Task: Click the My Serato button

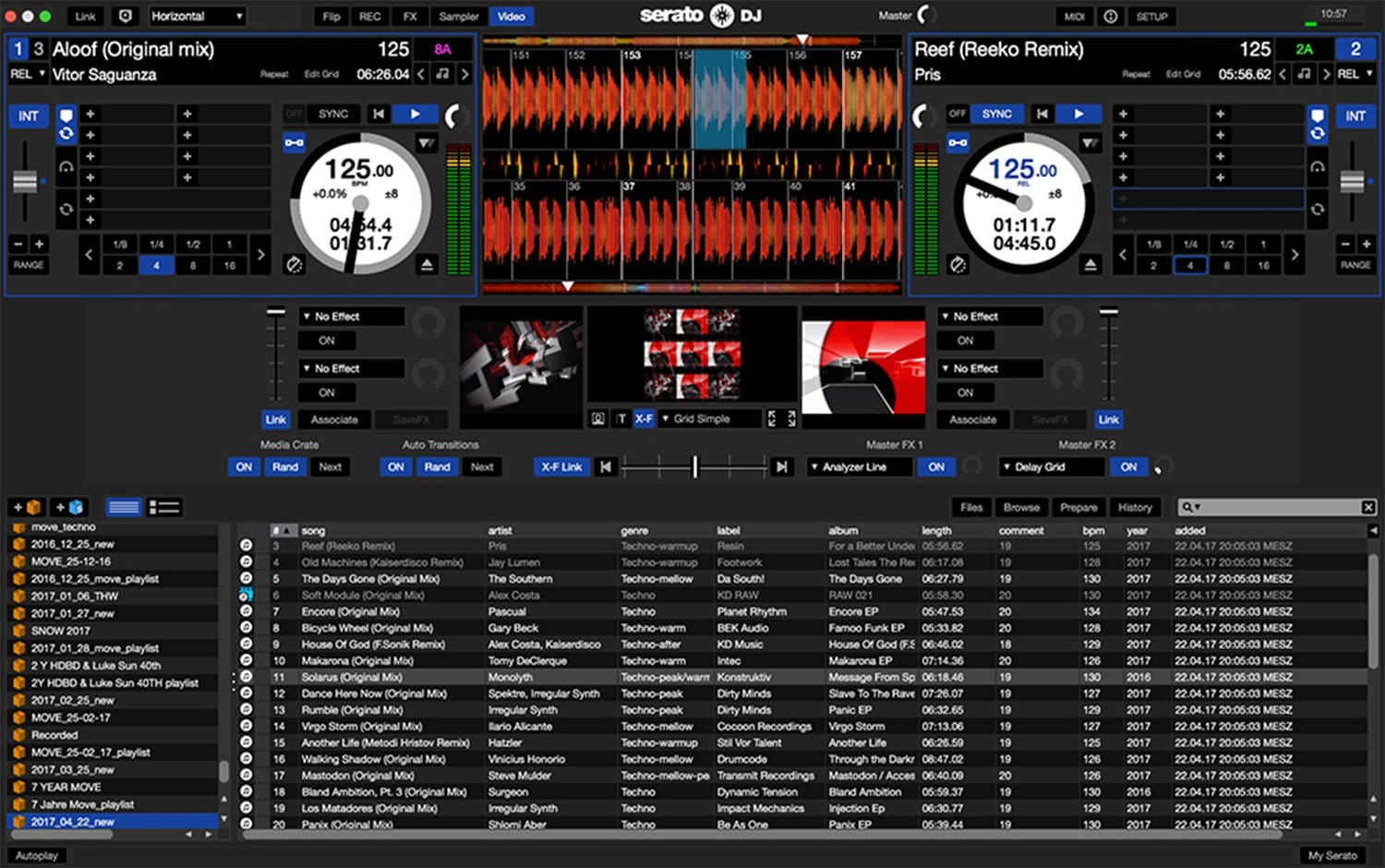Action: (1332, 856)
